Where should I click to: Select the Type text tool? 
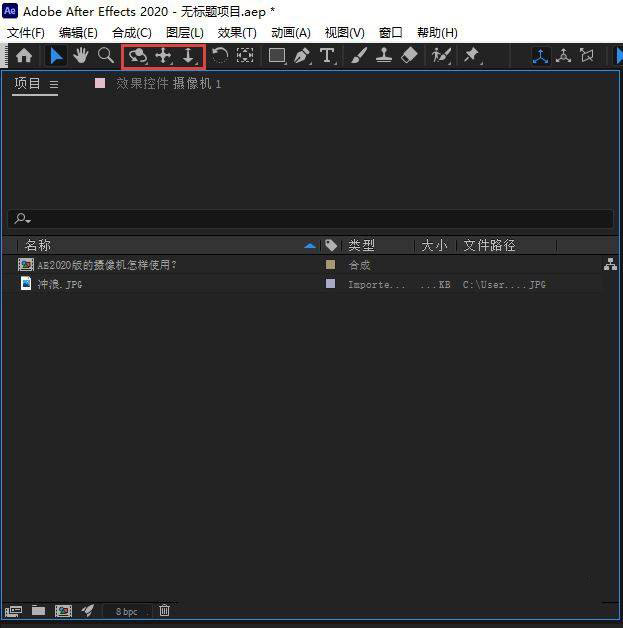click(x=328, y=56)
